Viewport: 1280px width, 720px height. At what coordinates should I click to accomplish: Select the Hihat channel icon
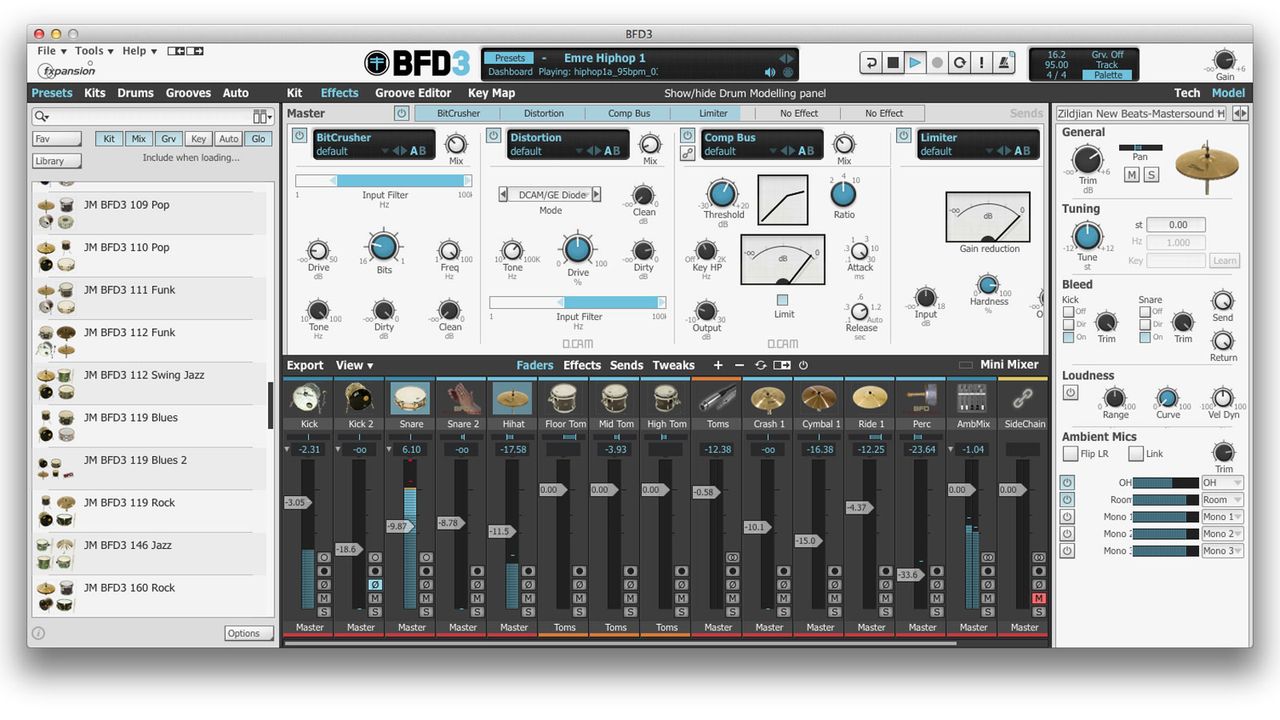point(513,398)
